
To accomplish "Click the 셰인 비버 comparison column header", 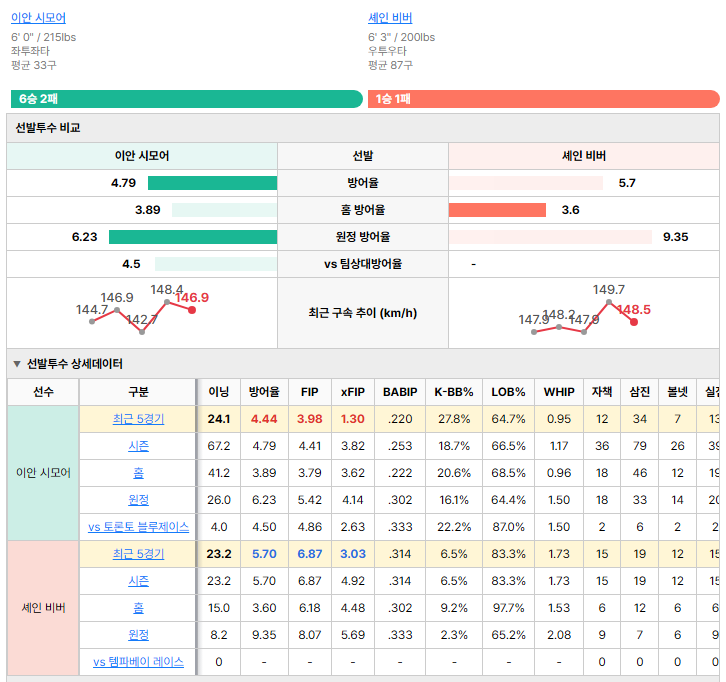I will tap(584, 156).
